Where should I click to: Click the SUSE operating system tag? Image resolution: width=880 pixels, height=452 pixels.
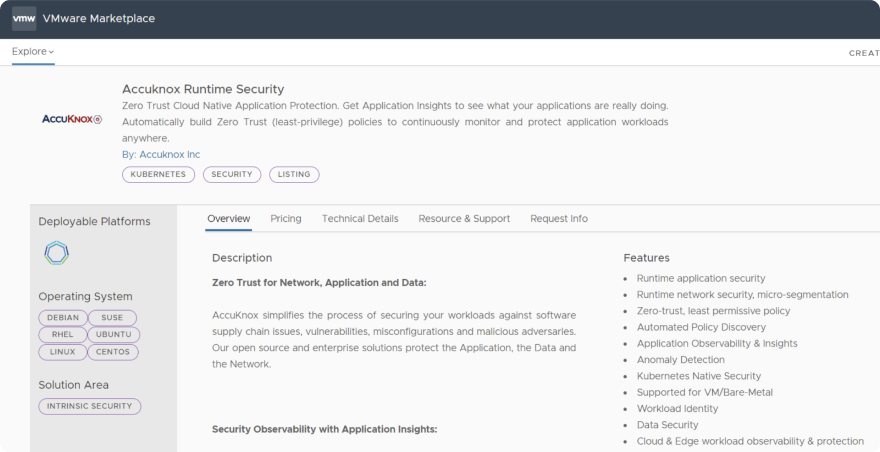point(112,318)
